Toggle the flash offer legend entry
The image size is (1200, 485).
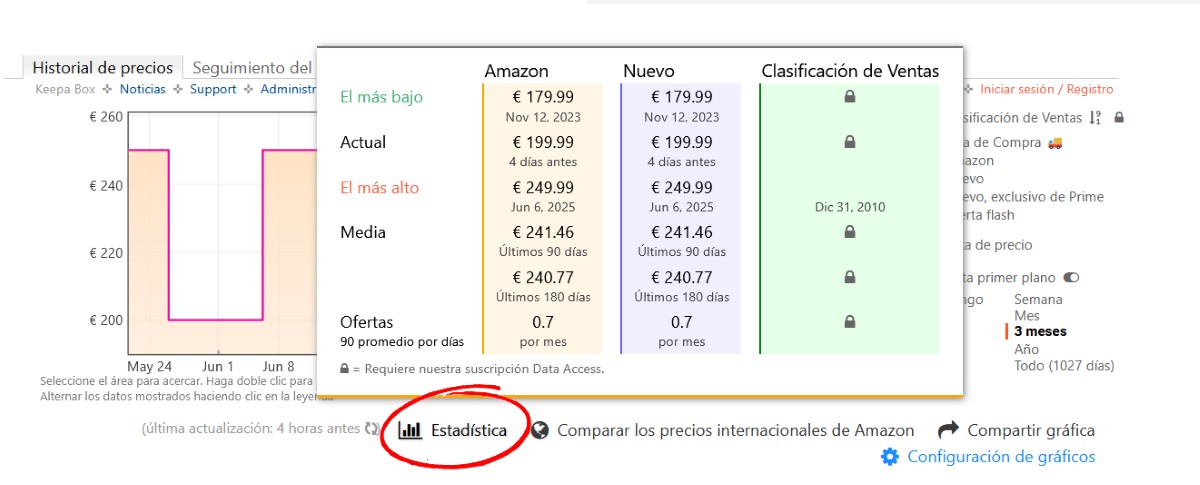tap(988, 215)
